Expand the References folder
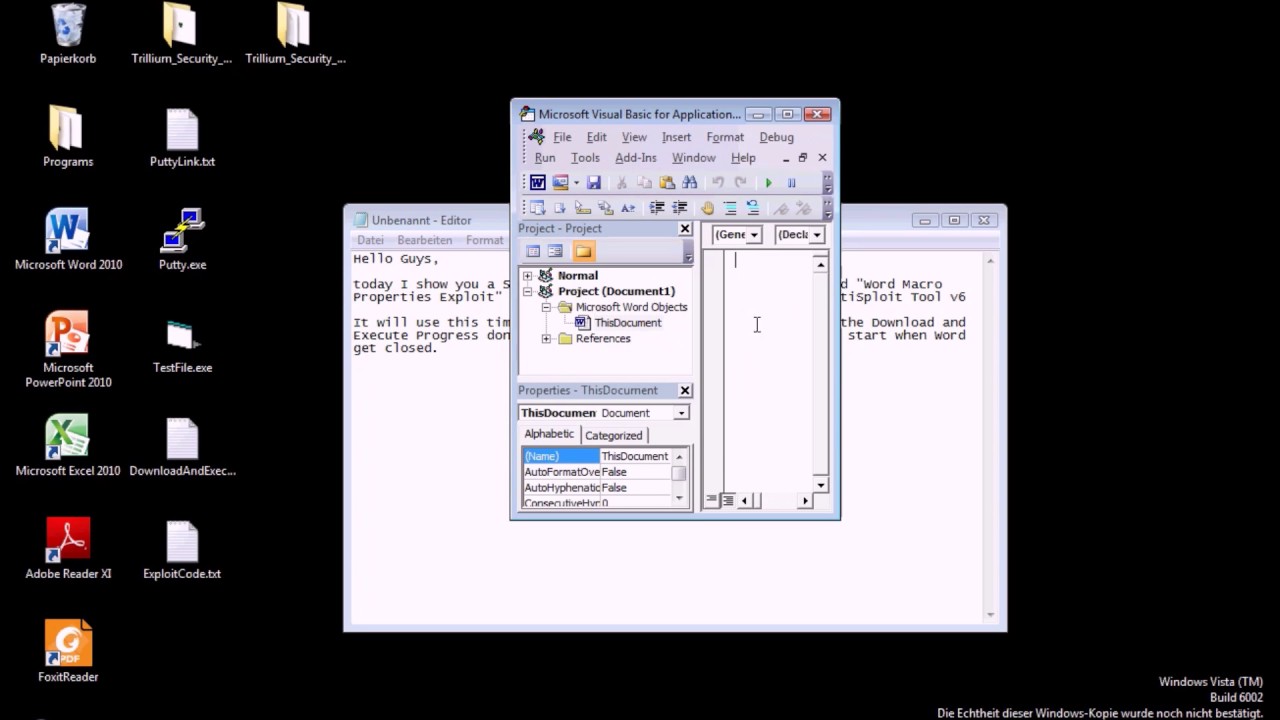The width and height of the screenshot is (1280, 720). (x=546, y=339)
